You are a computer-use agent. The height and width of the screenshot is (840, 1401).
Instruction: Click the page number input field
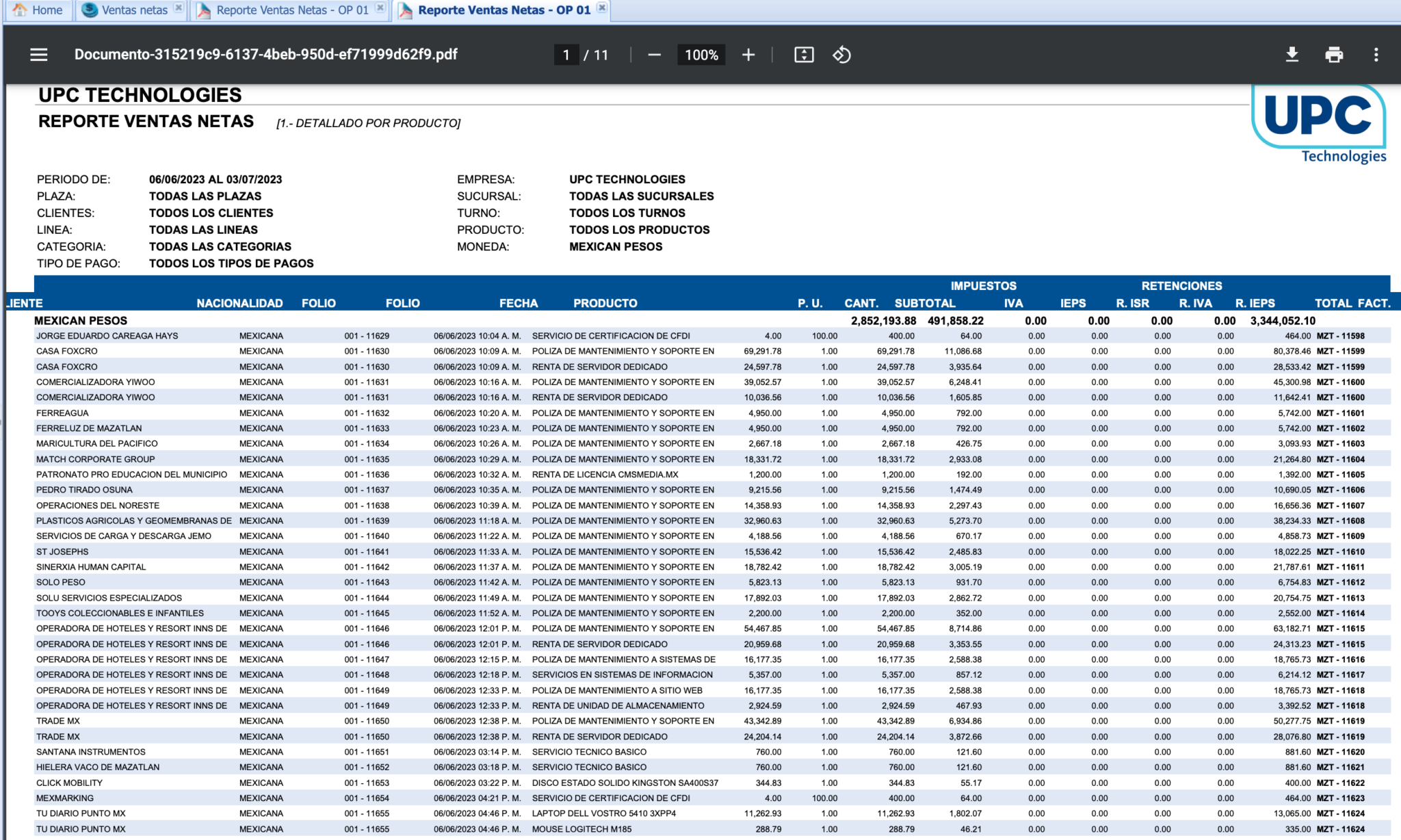click(566, 55)
